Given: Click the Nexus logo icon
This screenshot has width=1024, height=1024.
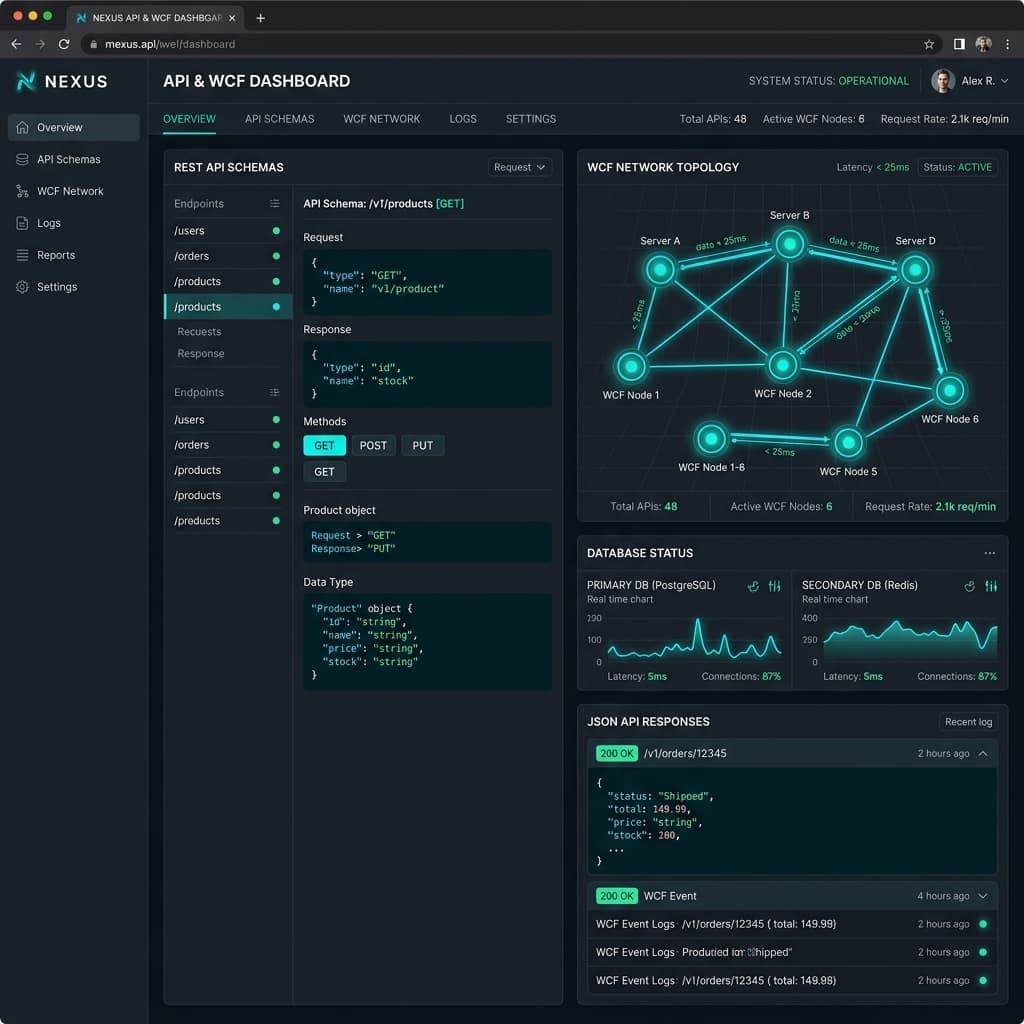Looking at the screenshot, I should click(x=25, y=81).
